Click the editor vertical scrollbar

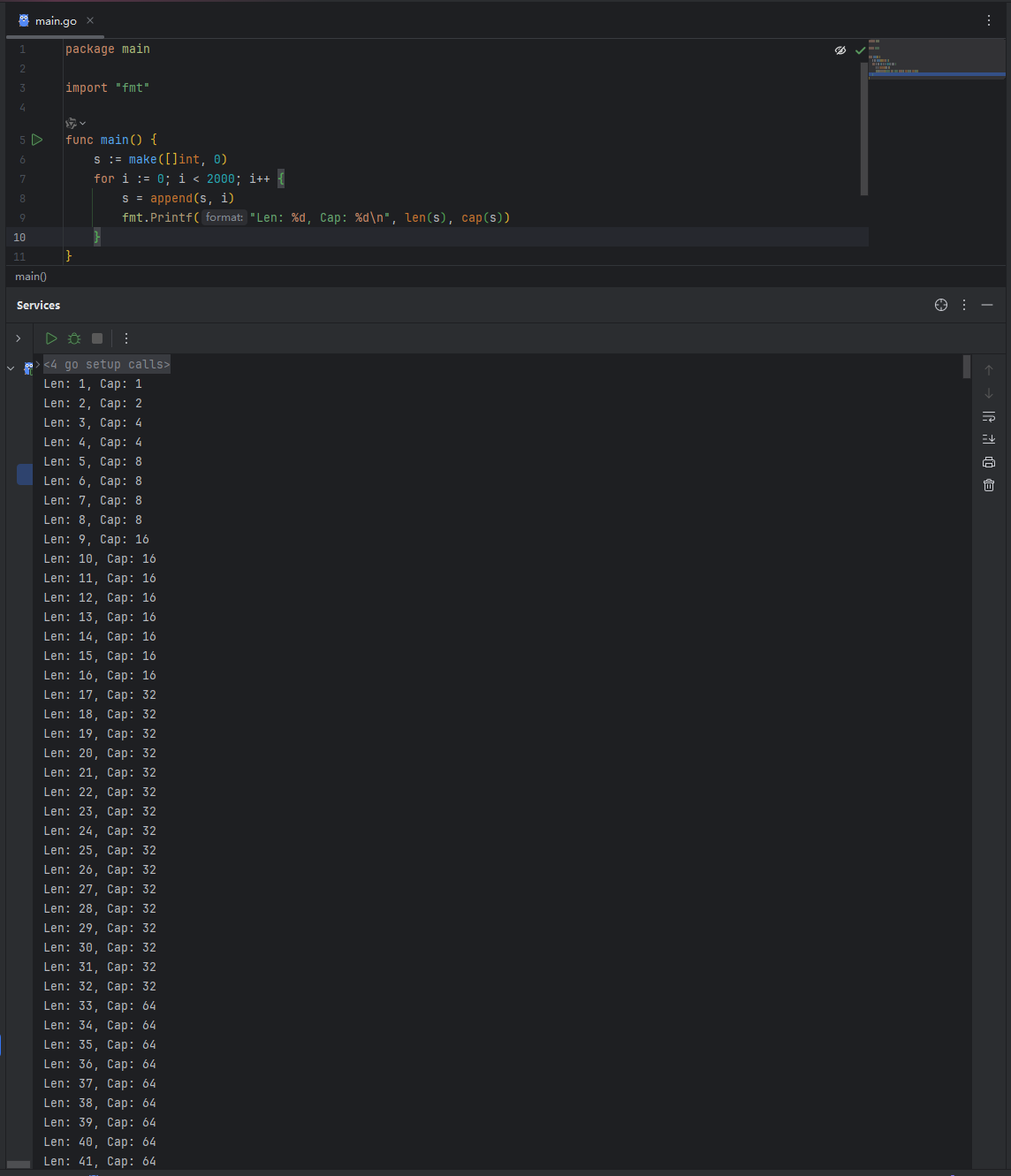[863, 129]
